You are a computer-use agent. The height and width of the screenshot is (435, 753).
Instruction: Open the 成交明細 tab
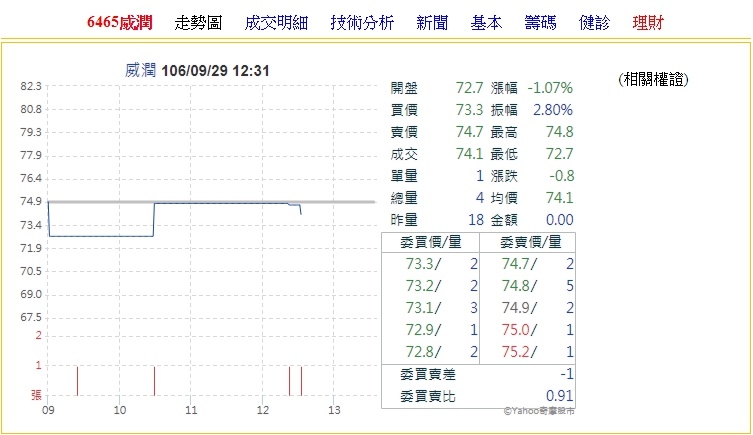click(x=276, y=23)
